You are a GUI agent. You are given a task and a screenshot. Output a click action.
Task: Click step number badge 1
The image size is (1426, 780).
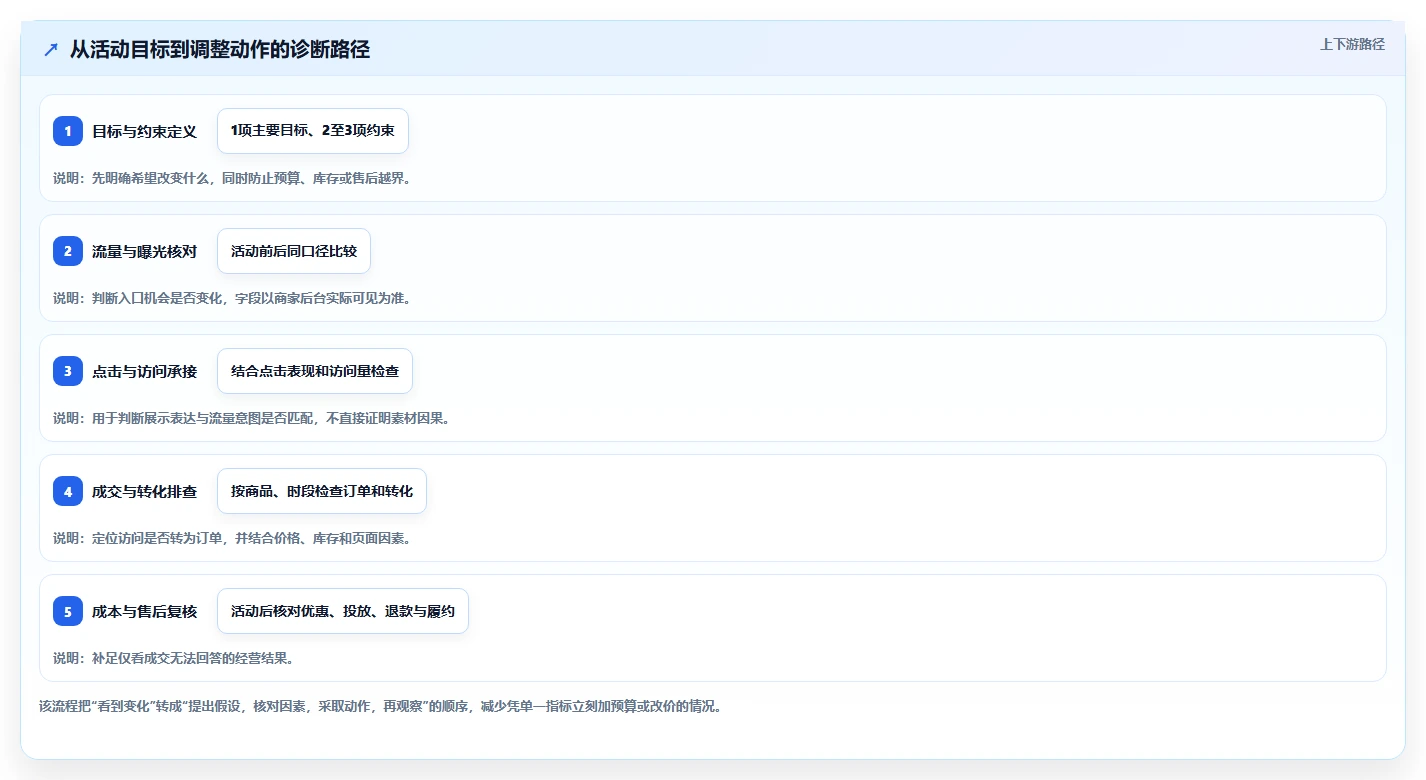(x=68, y=131)
